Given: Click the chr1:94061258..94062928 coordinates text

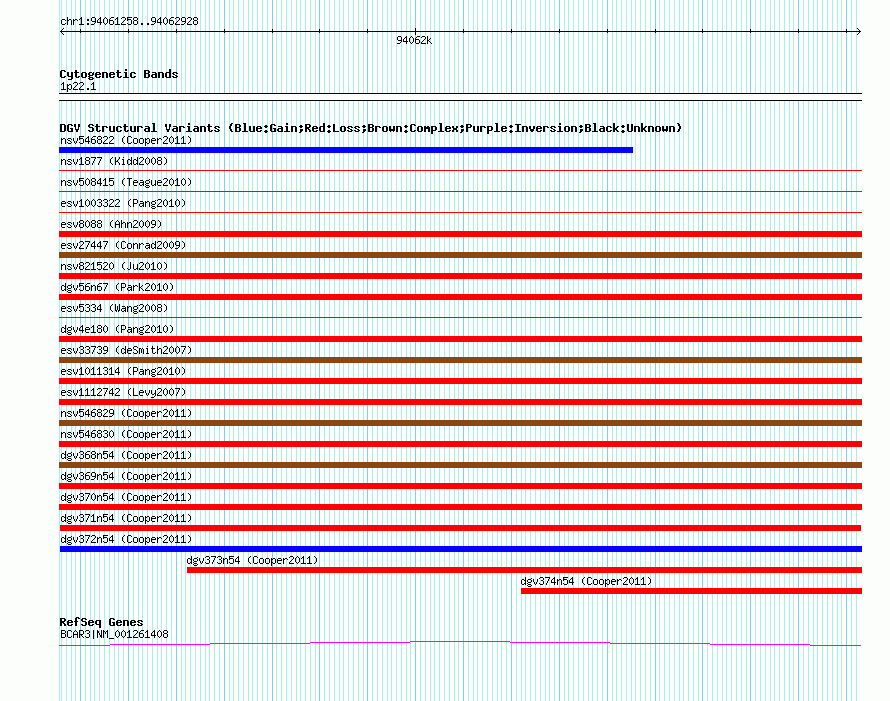Looking at the screenshot, I should 129,22.
